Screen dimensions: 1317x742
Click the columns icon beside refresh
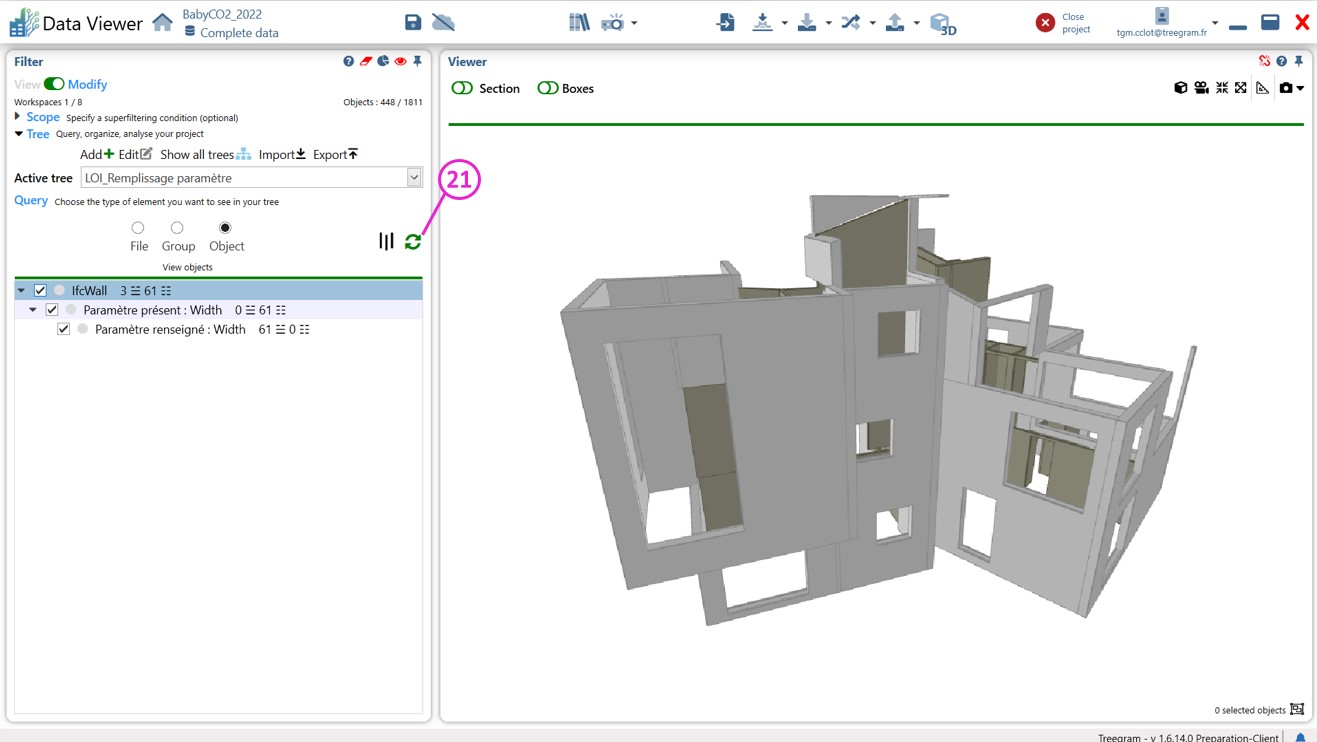pos(386,241)
